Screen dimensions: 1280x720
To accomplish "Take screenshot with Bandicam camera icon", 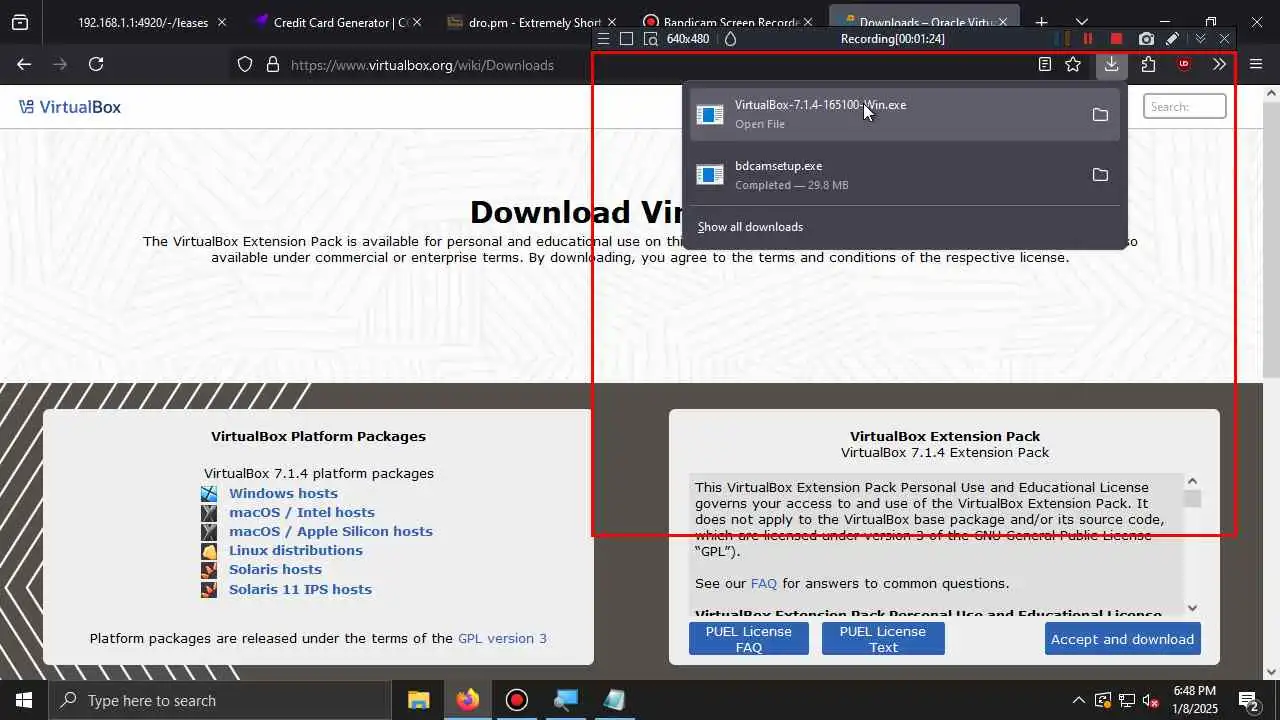I will point(1146,39).
